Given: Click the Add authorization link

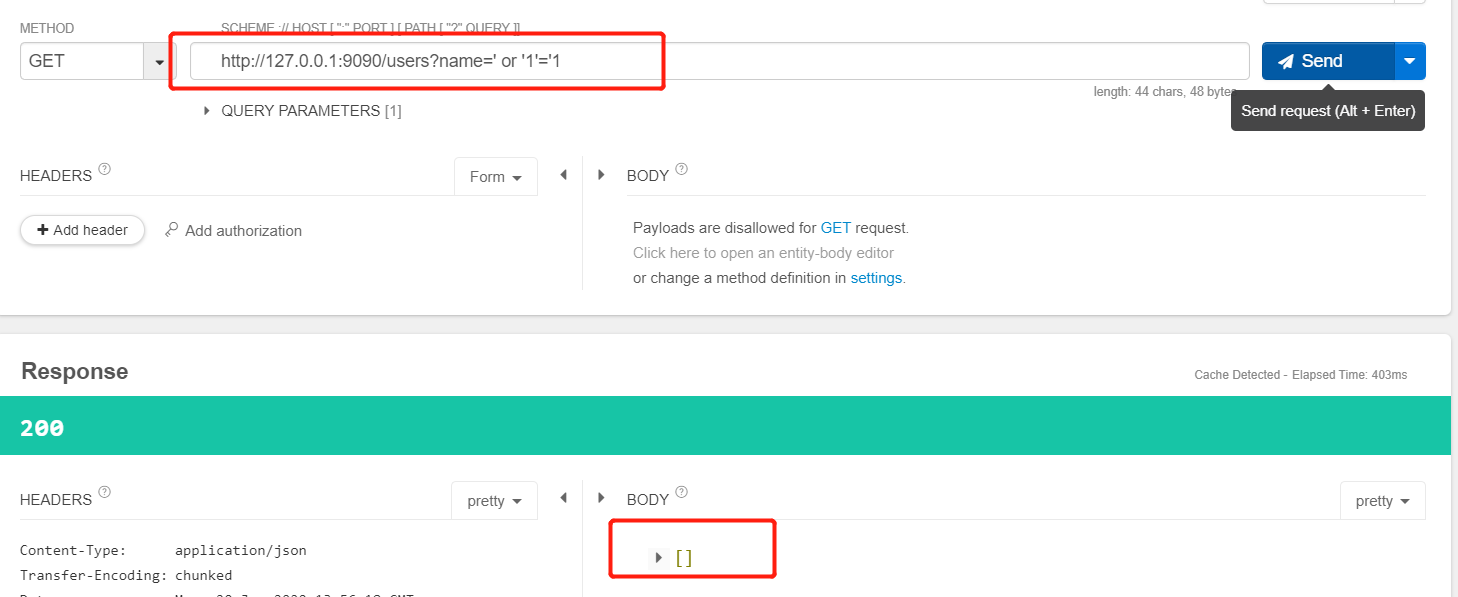Looking at the screenshot, I should tap(233, 231).
